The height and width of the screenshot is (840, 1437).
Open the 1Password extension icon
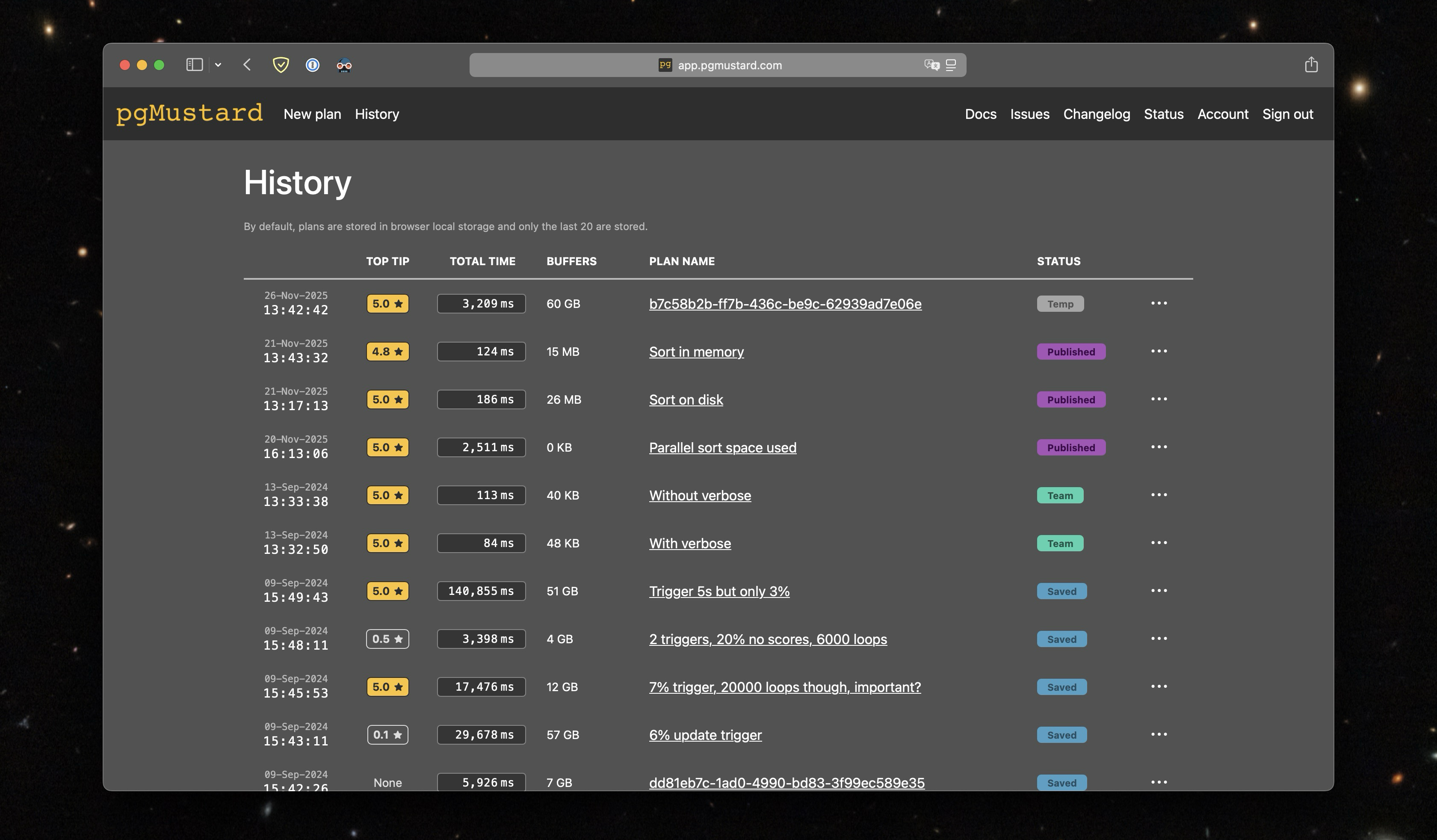point(313,65)
